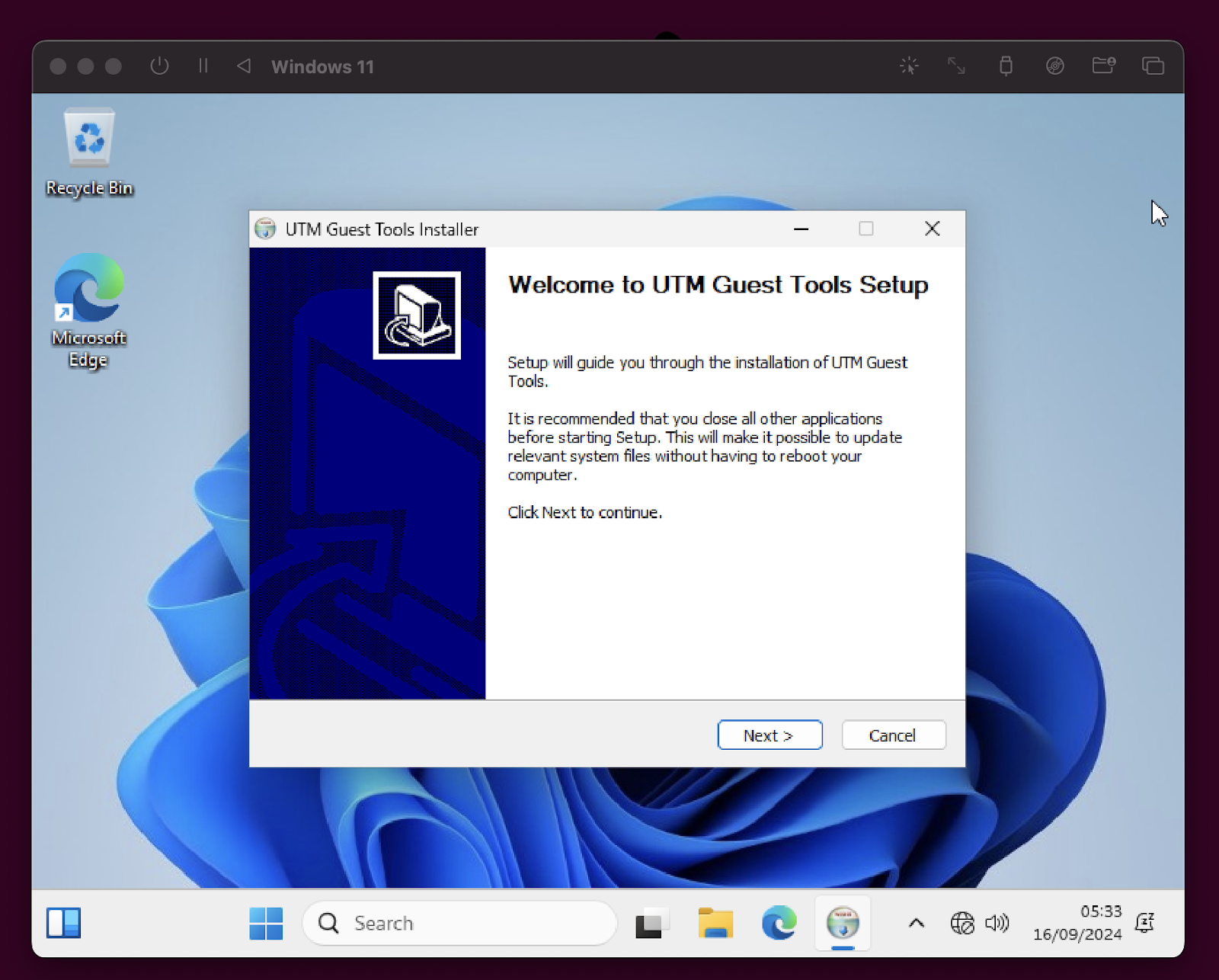Open the USB devices toolbar icon

click(x=1006, y=66)
